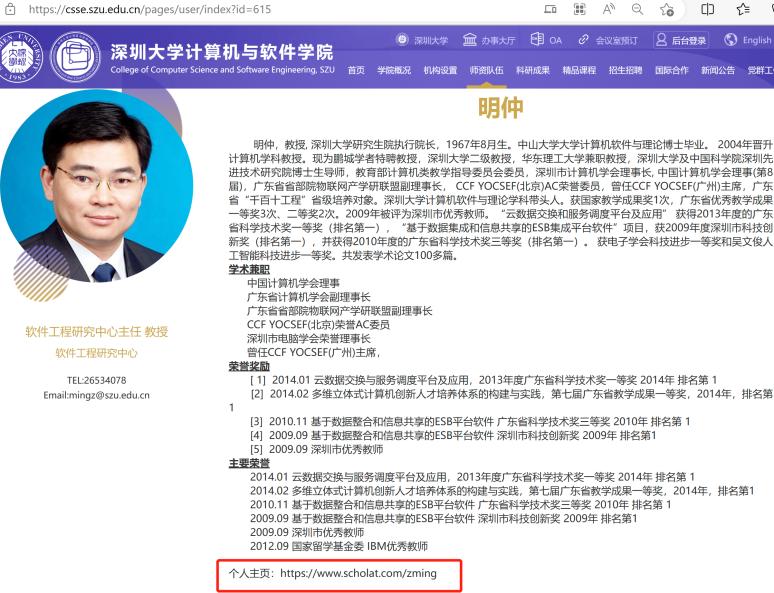This screenshot has height=593, width=774.
Task: Open the 办事大厅 link
Action: (499, 40)
